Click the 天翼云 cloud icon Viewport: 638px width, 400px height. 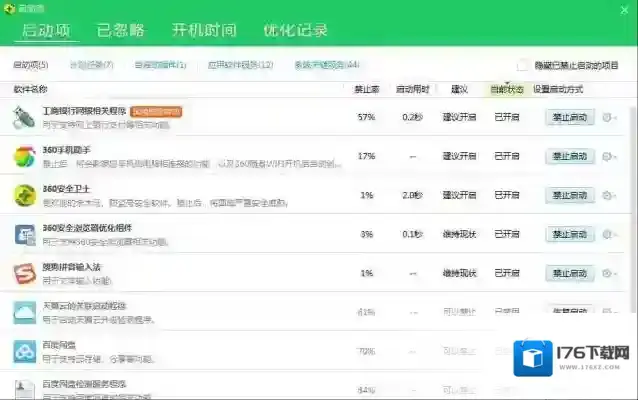pos(24,313)
